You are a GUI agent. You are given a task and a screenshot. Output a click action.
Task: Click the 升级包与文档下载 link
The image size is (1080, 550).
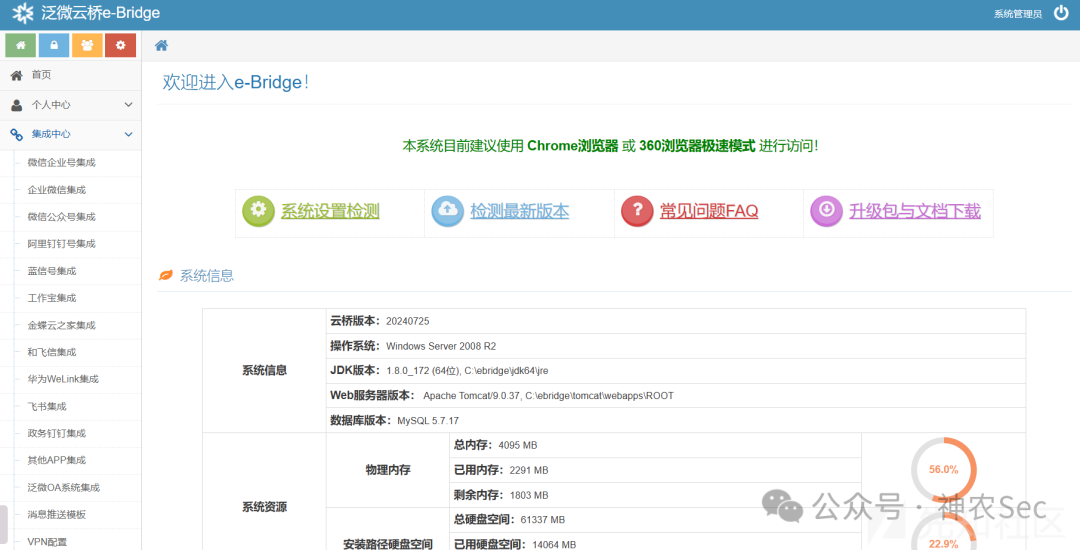[x=915, y=211]
